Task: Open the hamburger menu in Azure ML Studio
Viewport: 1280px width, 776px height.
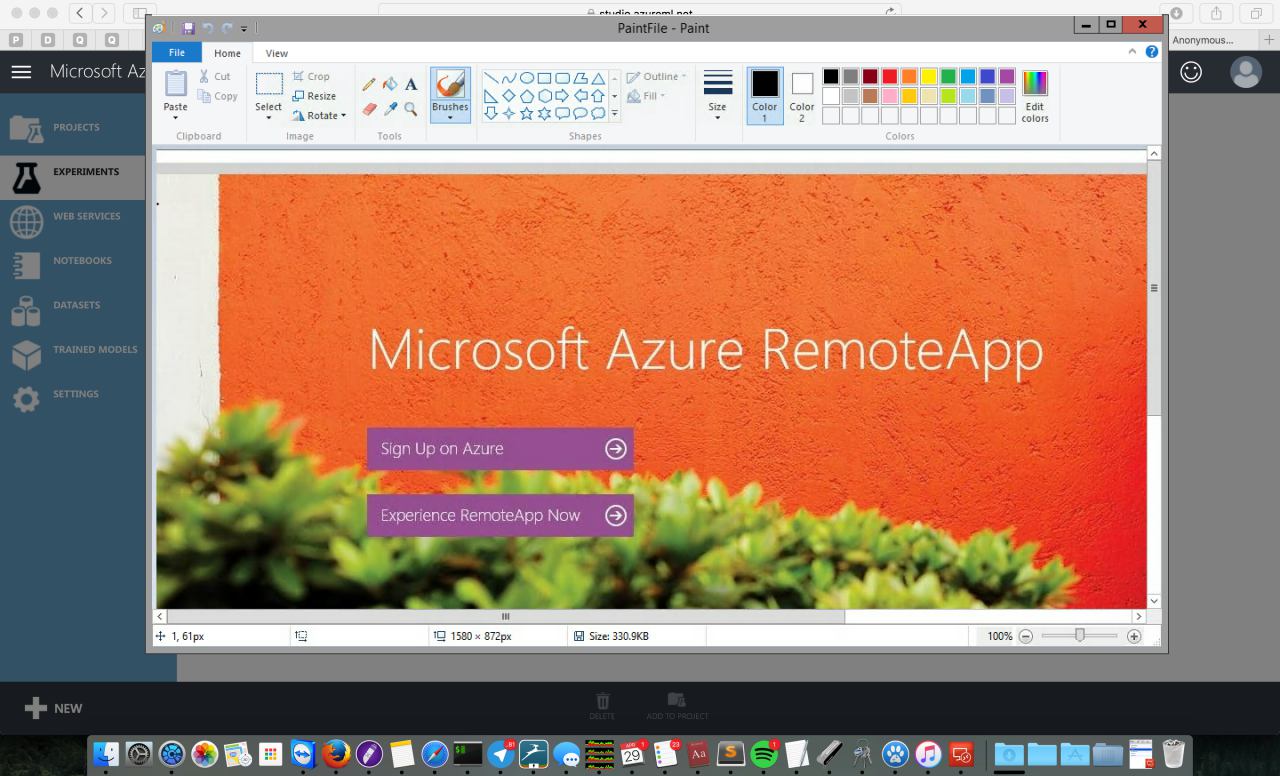Action: click(x=21, y=72)
